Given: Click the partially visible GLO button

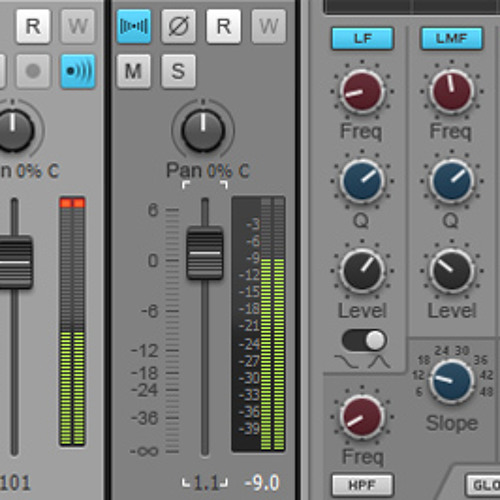Looking at the screenshot, I should pyautogui.click(x=483, y=485).
